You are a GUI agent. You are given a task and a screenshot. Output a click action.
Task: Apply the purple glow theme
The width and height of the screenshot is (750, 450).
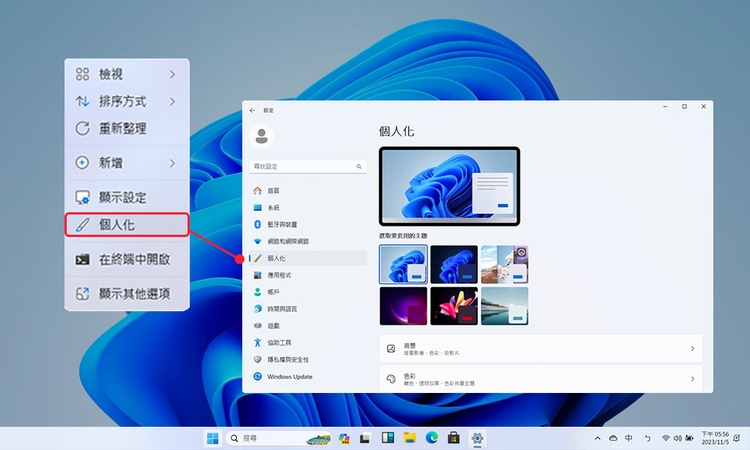tap(403, 306)
